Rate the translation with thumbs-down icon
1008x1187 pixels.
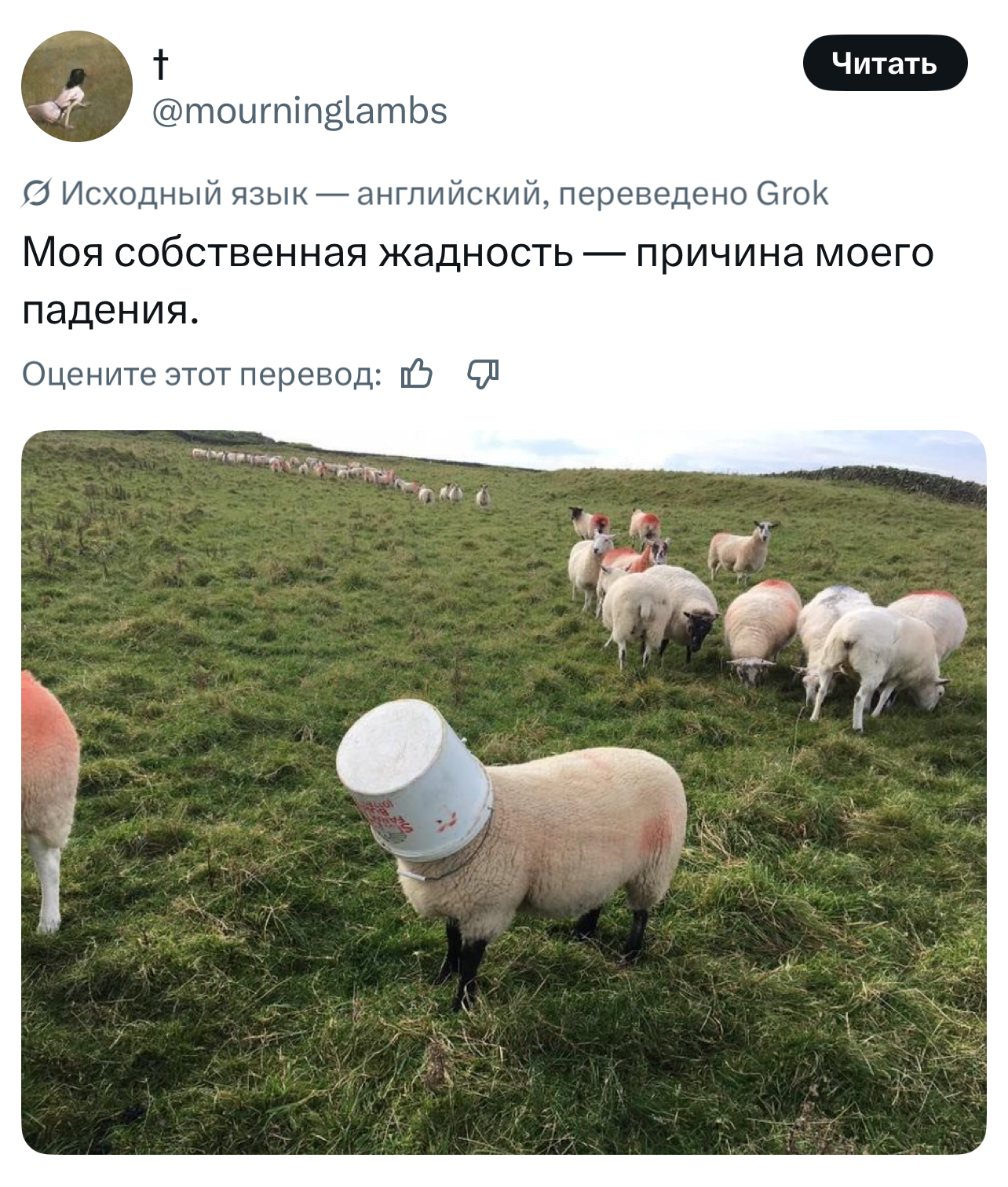(x=484, y=374)
